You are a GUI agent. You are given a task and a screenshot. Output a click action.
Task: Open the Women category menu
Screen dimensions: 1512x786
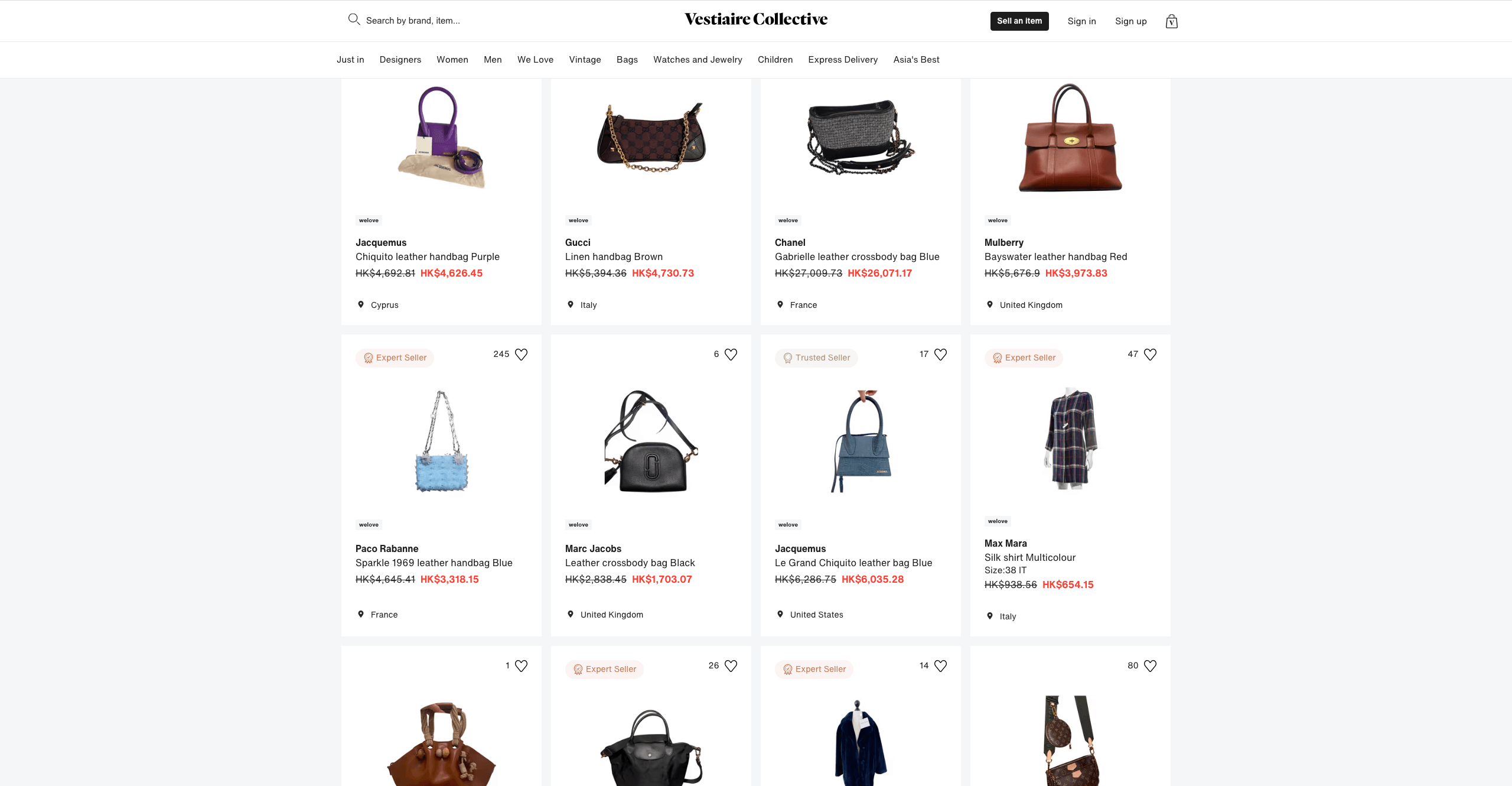pyautogui.click(x=452, y=60)
